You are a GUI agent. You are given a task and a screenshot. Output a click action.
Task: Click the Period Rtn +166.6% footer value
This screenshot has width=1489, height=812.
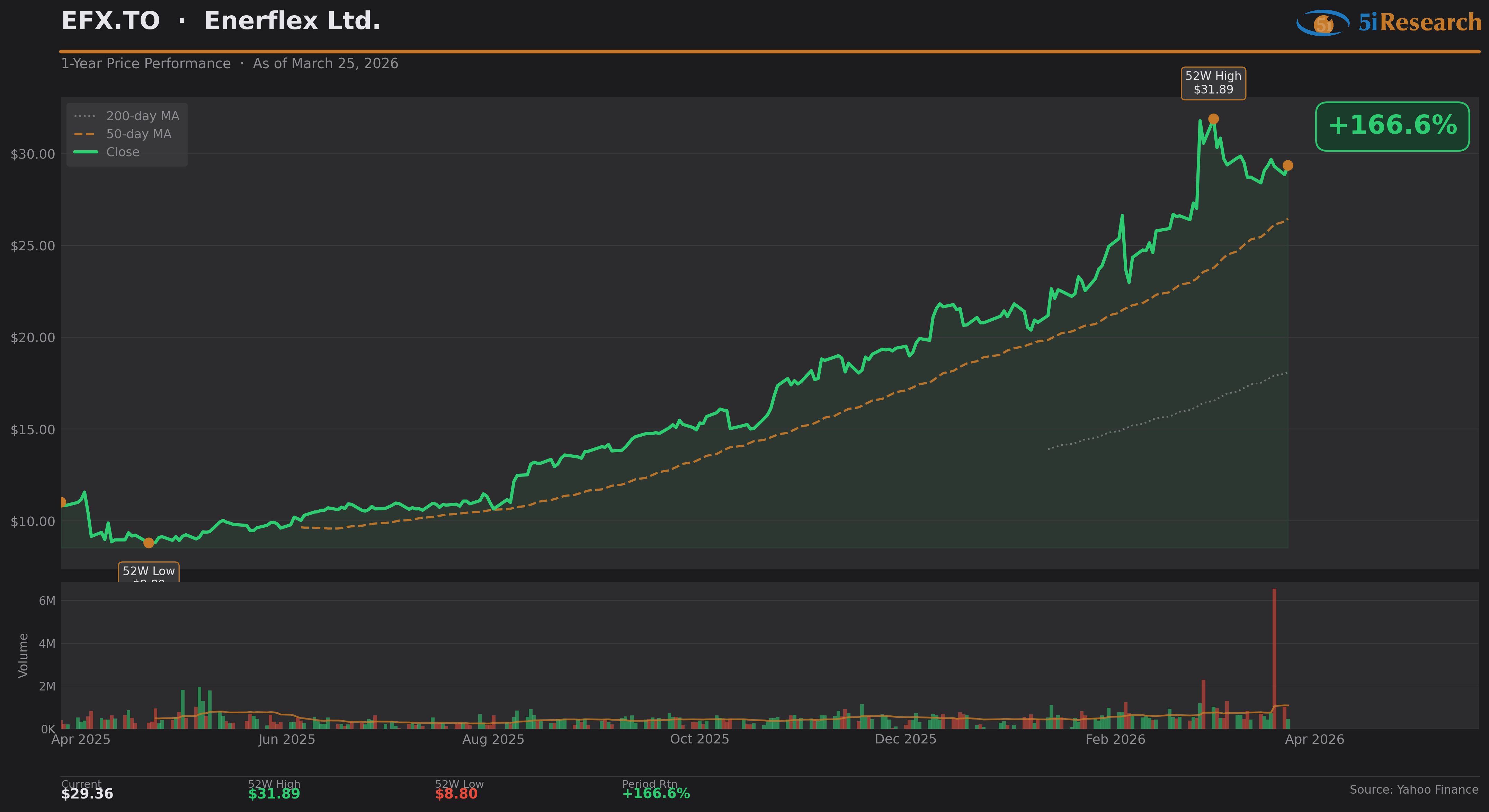pos(656,794)
